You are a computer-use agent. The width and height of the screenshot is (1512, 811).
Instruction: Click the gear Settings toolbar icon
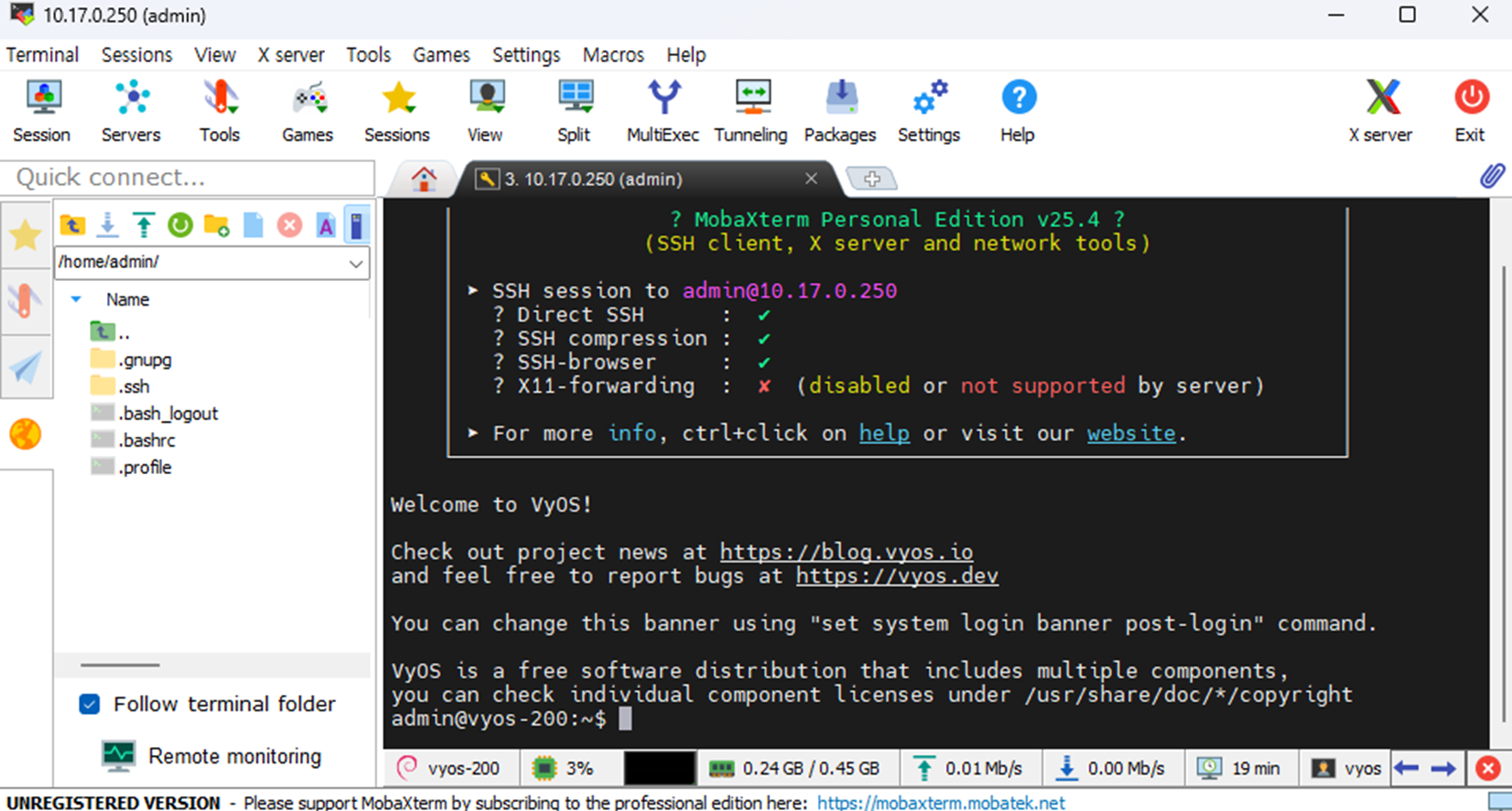(929, 111)
